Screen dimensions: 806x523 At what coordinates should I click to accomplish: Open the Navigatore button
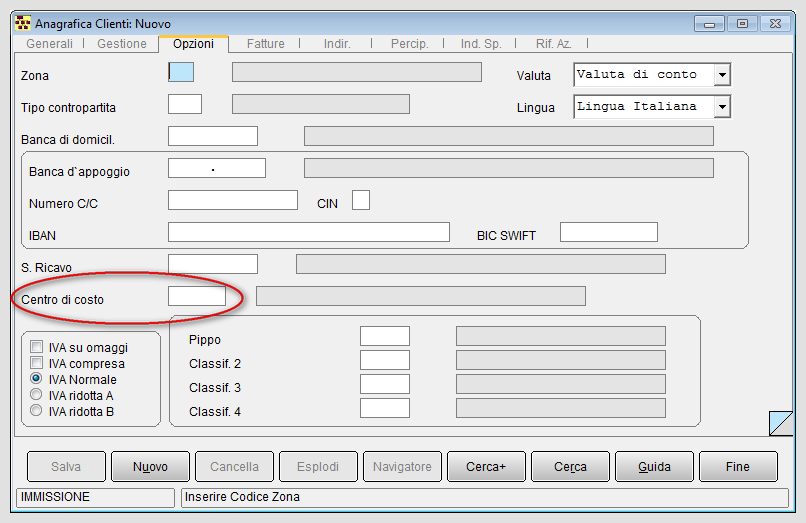click(402, 466)
